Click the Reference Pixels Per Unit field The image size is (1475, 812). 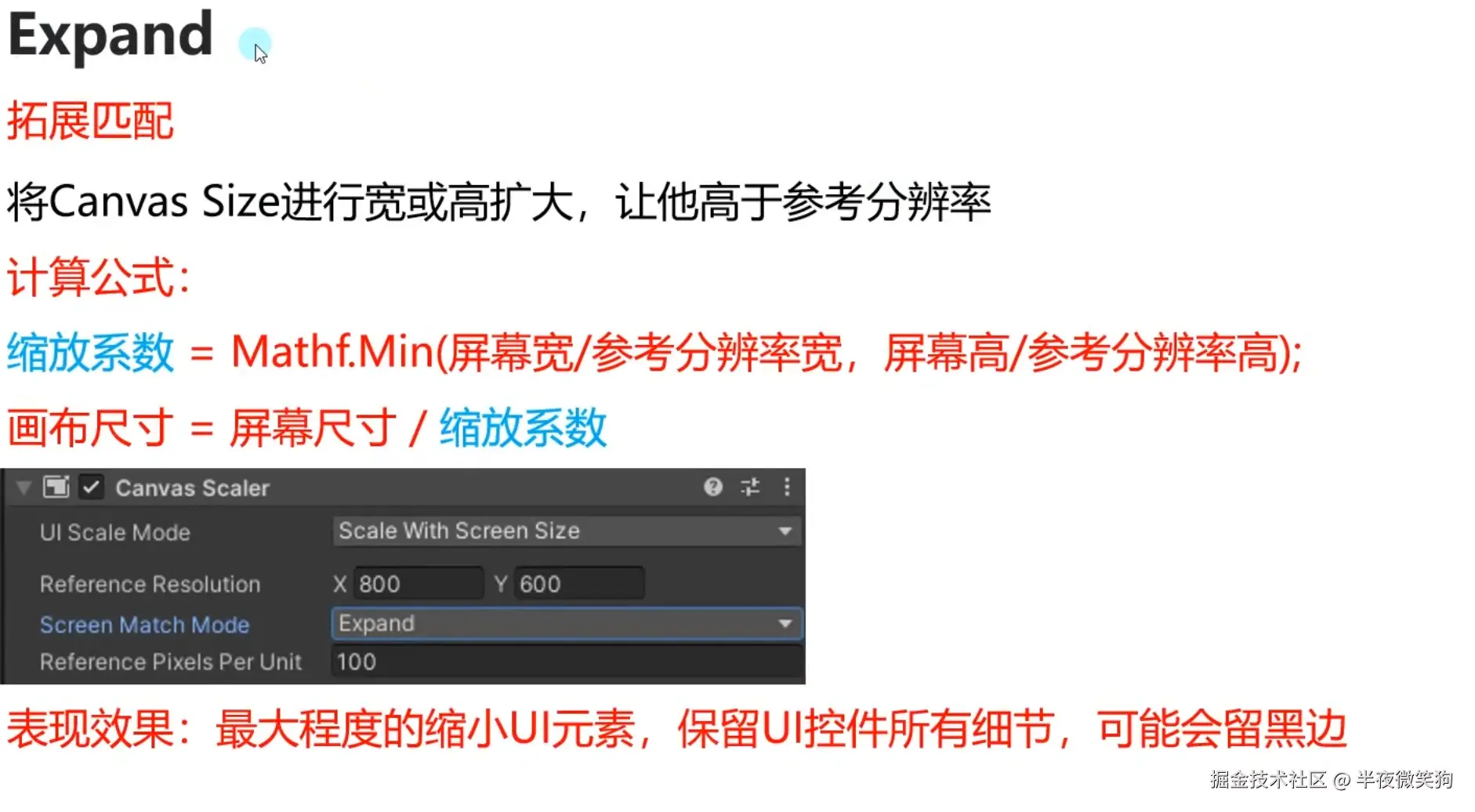(567, 662)
